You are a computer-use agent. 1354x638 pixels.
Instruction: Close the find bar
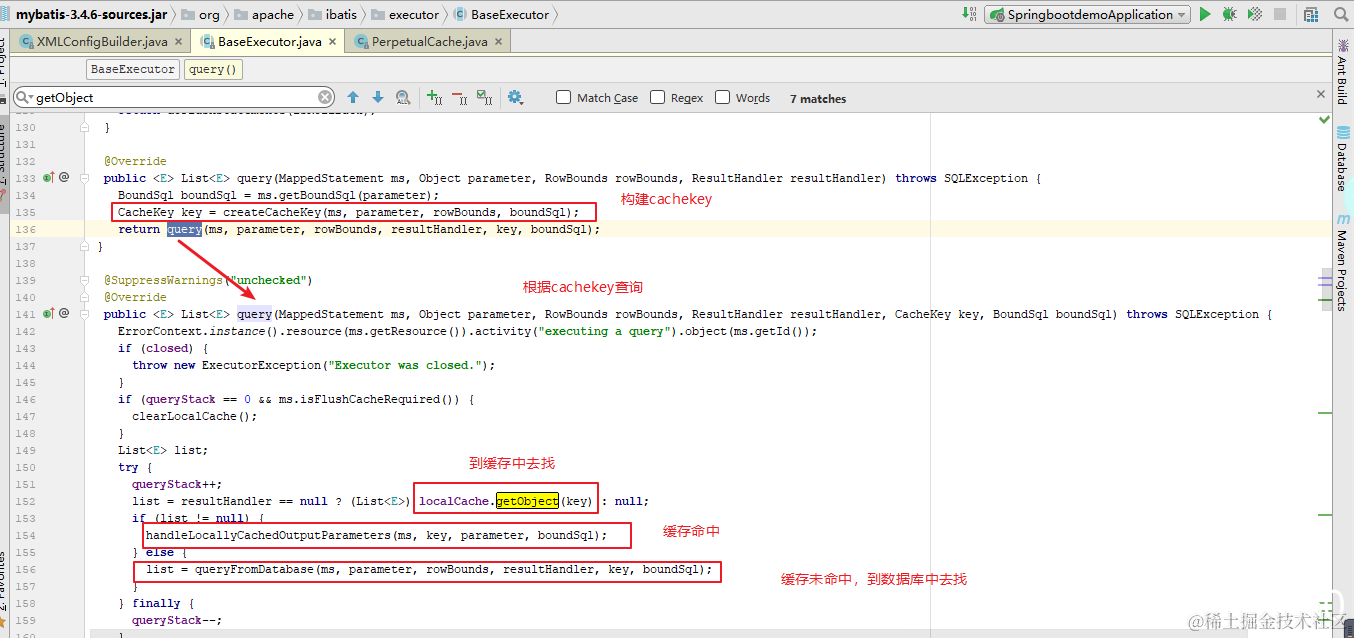(1322, 92)
